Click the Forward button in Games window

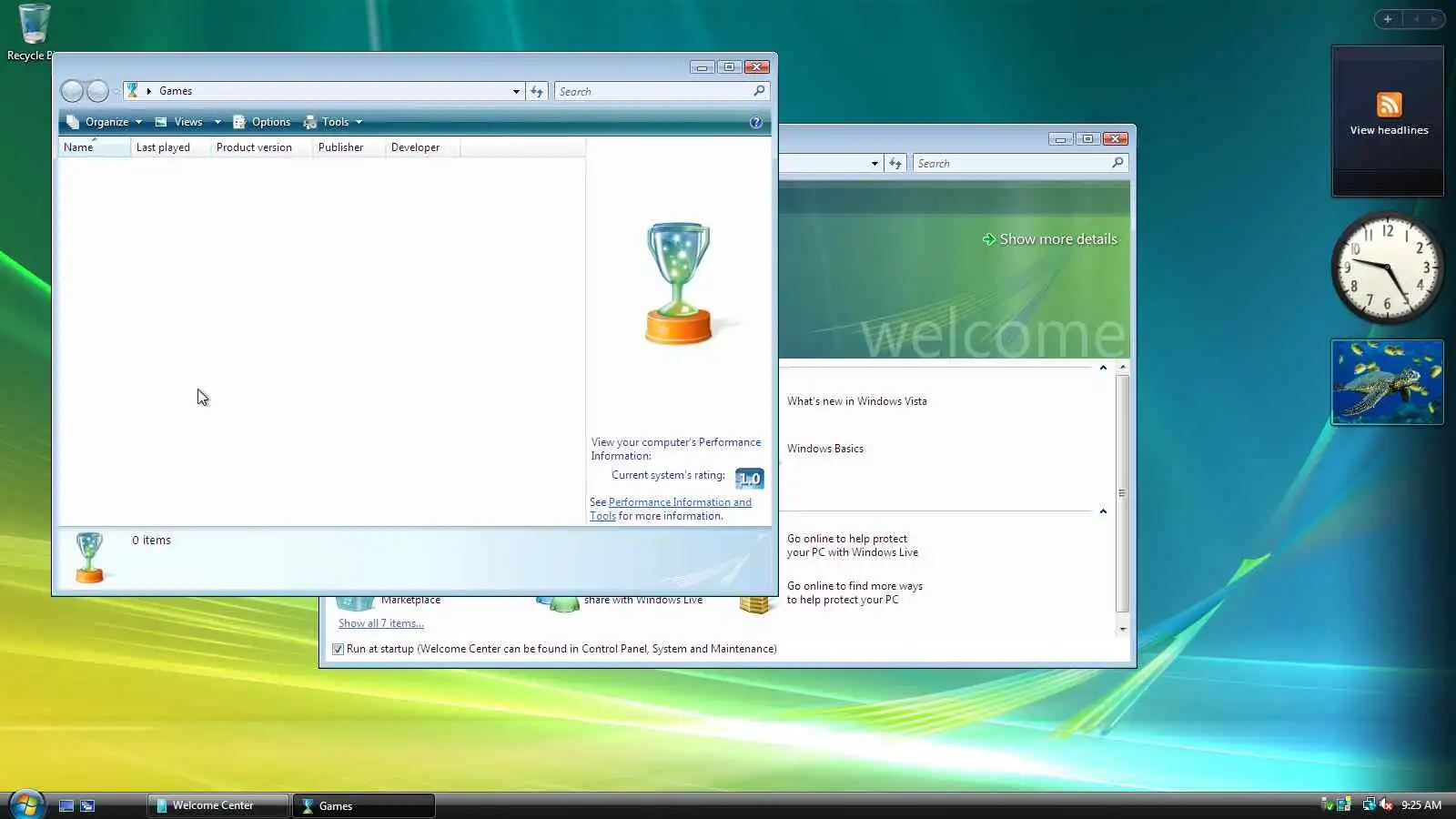(x=97, y=91)
